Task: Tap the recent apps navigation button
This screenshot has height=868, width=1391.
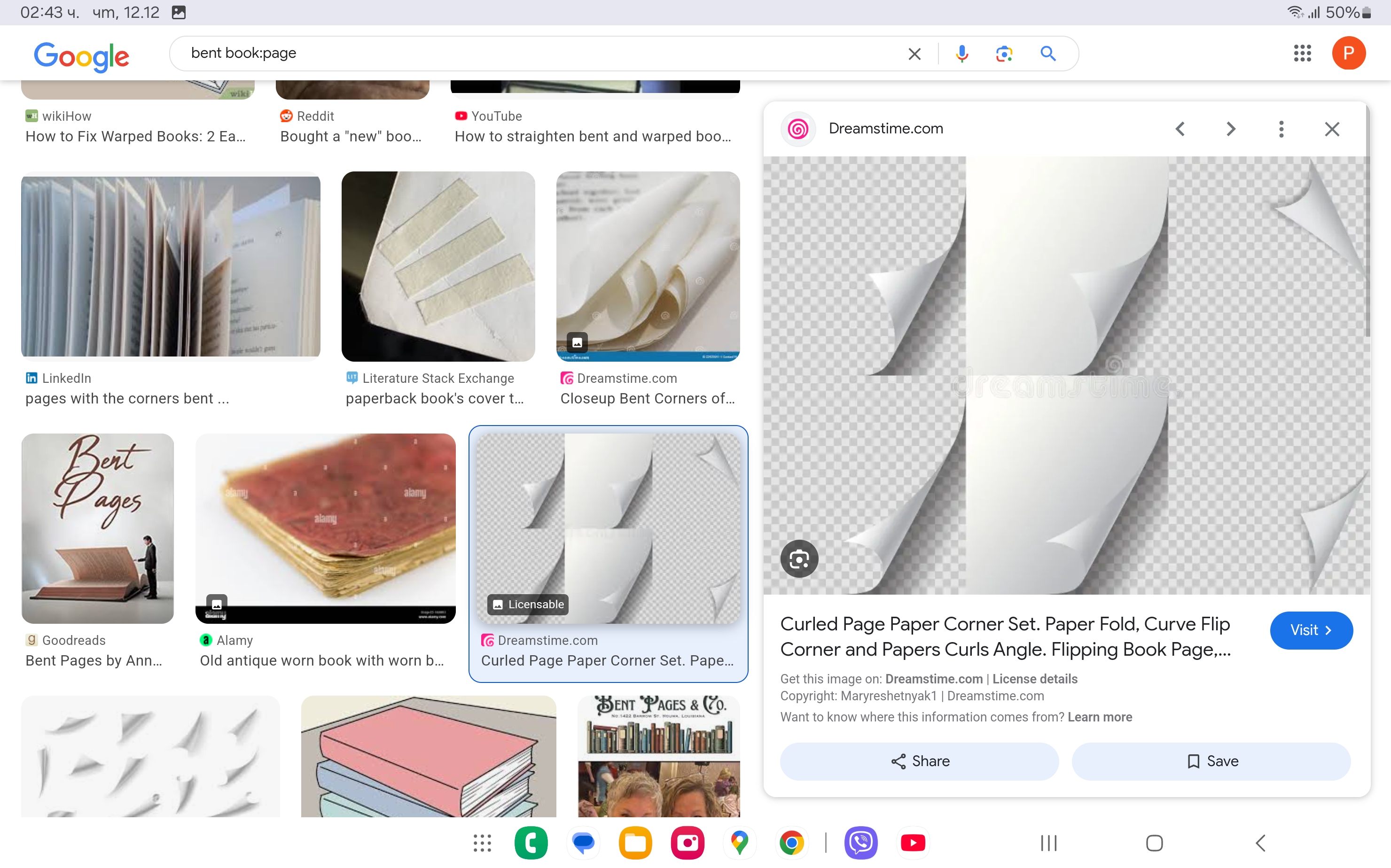Action: [x=1049, y=843]
